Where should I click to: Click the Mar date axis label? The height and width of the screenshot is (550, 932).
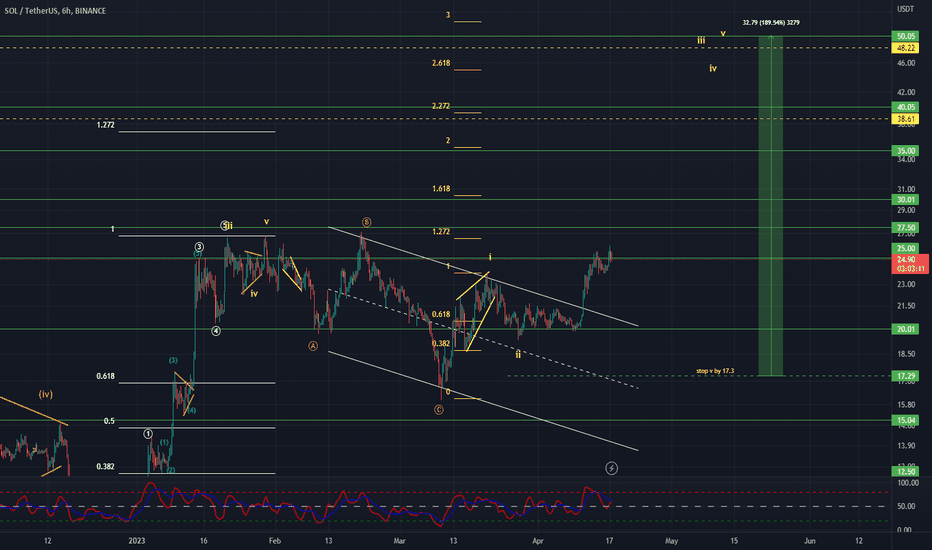(x=399, y=540)
